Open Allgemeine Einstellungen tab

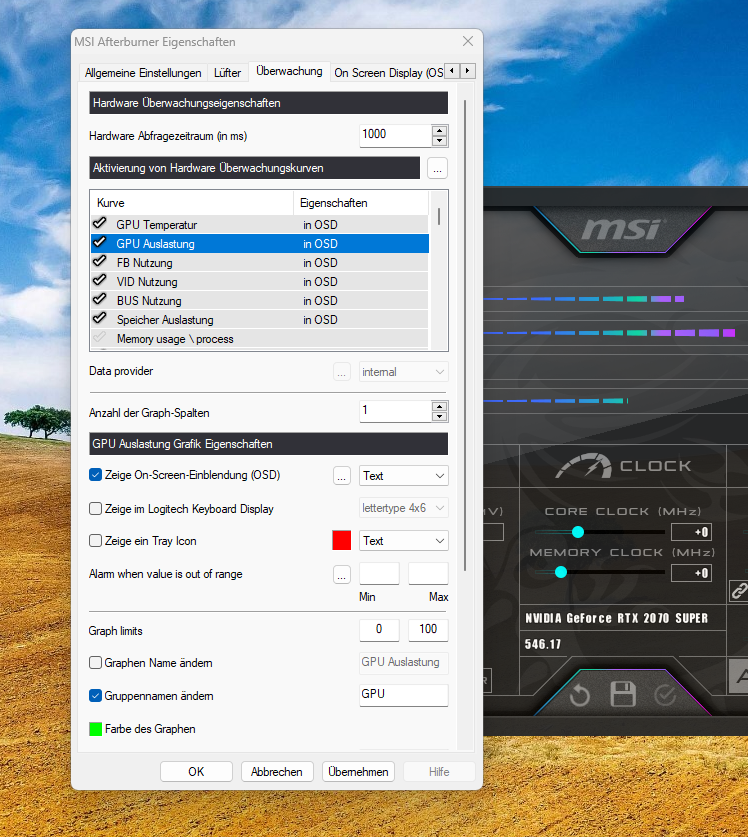pos(143,73)
